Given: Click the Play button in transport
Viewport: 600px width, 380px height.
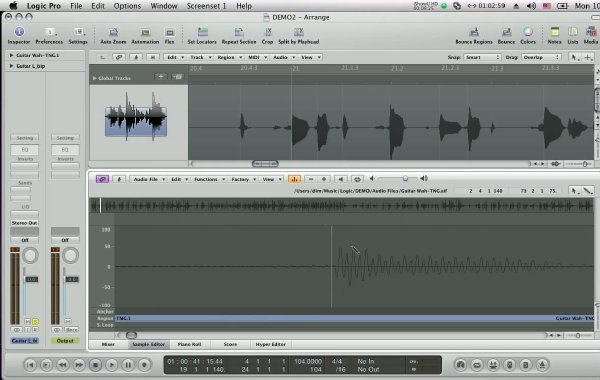Looking at the screenshot, I should click(111, 365).
